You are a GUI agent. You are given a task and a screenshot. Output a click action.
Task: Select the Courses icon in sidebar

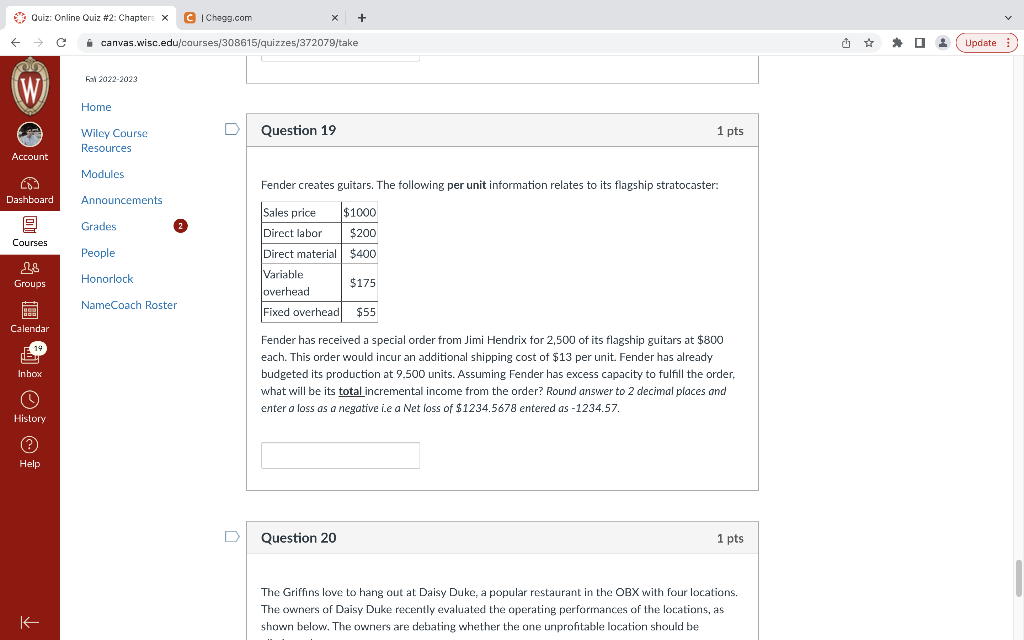pos(29,225)
